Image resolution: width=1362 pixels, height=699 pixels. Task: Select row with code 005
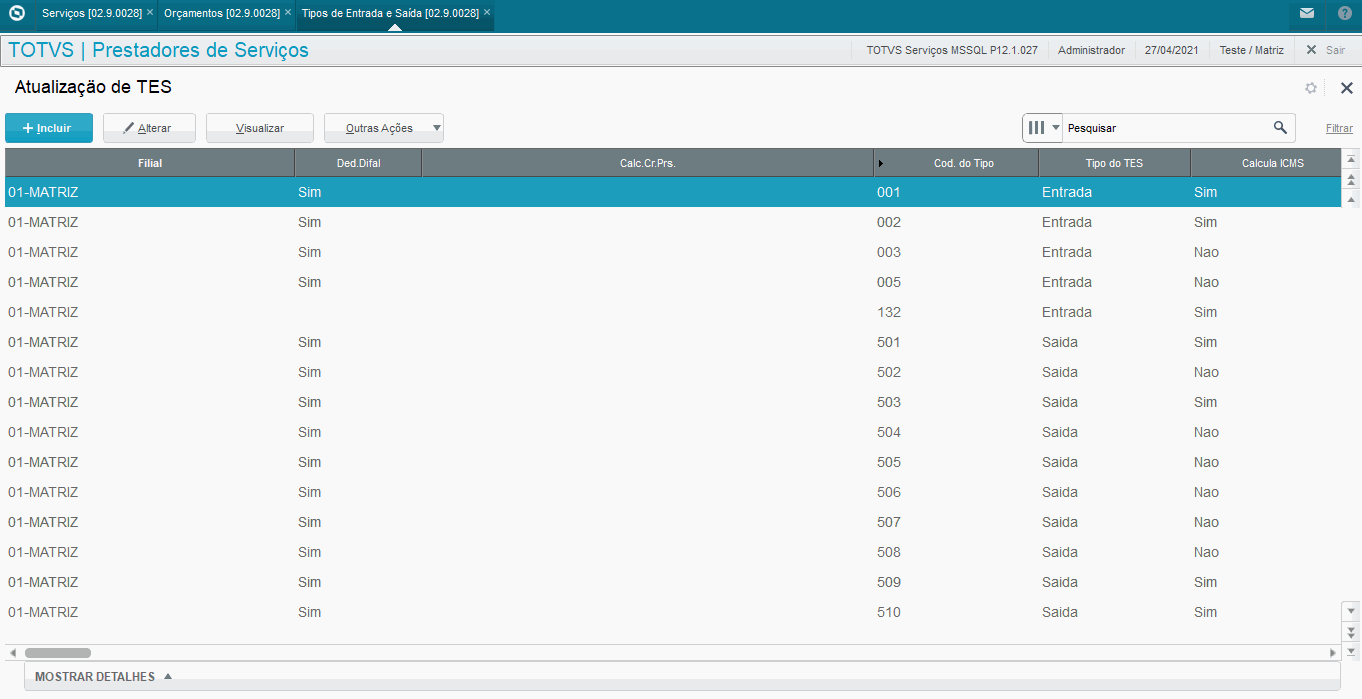coord(673,282)
